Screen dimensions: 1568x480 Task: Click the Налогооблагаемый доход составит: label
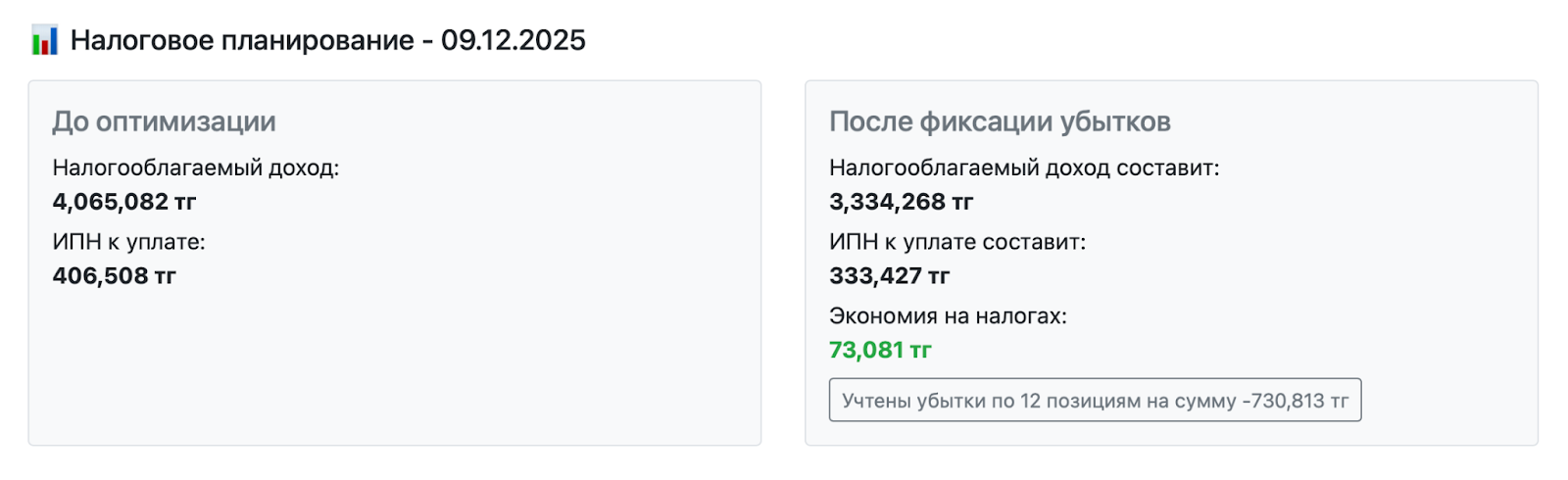pyautogui.click(x=1024, y=168)
